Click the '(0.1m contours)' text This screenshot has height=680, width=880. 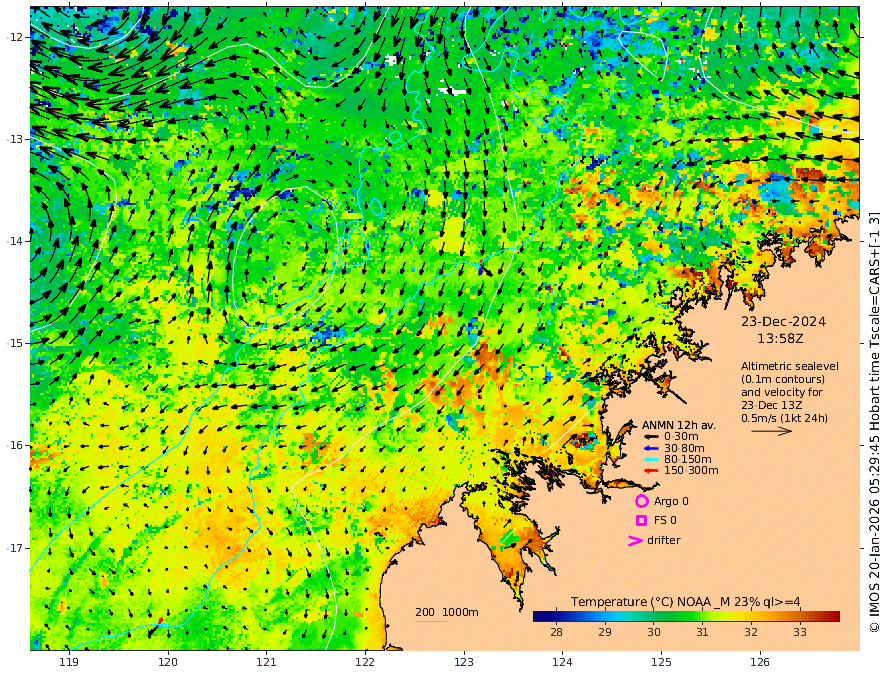tap(783, 379)
